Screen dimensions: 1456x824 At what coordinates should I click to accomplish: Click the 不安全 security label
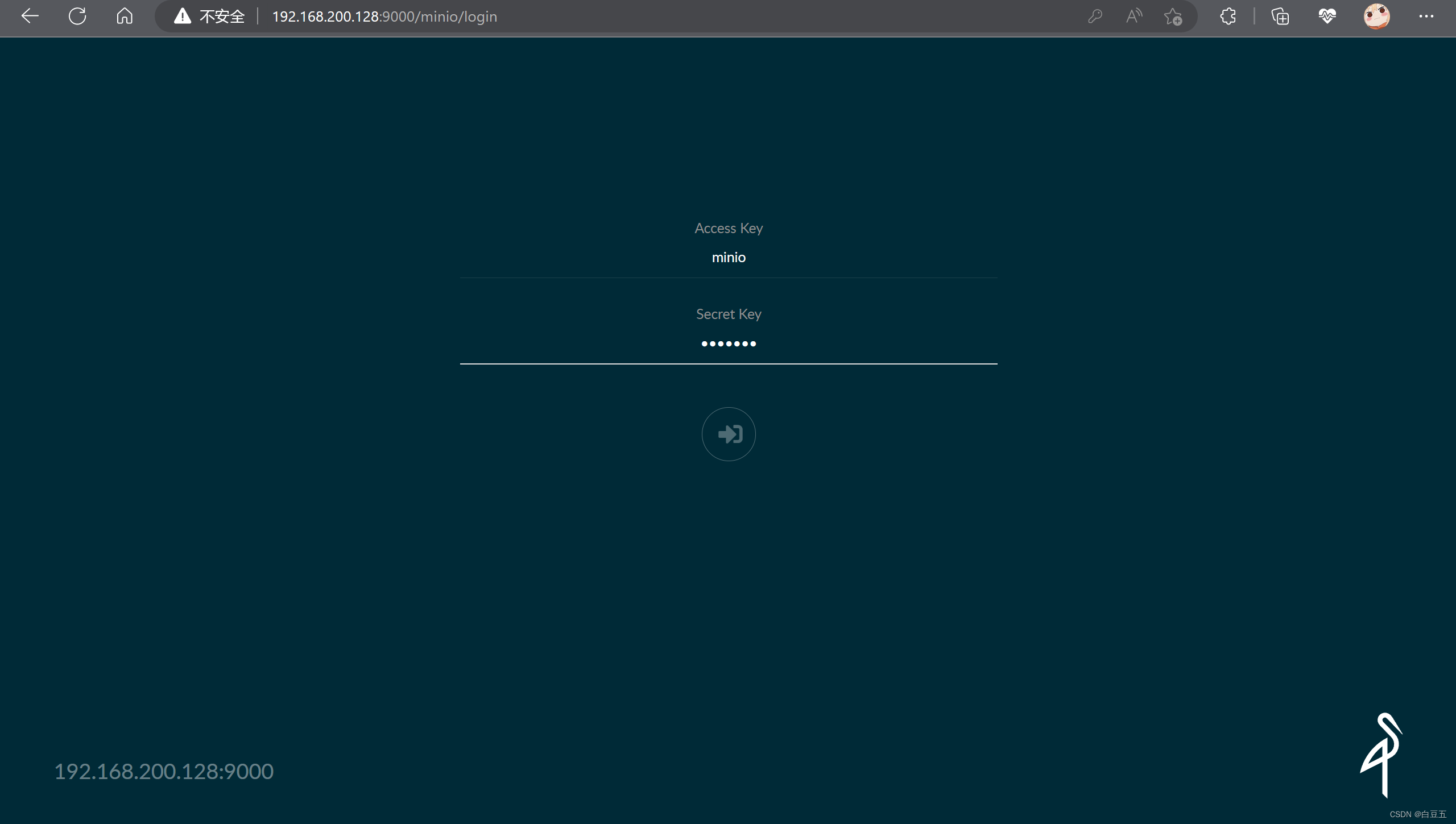pos(222,16)
